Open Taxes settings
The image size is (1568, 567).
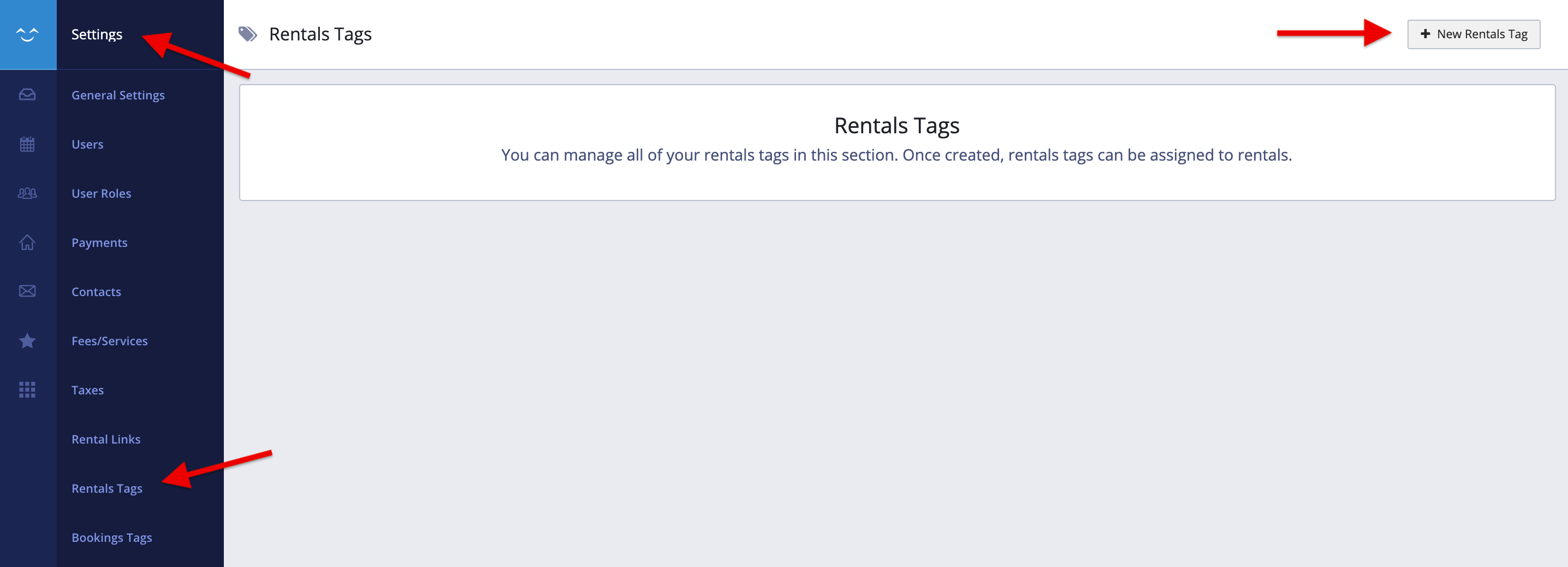[x=88, y=390]
